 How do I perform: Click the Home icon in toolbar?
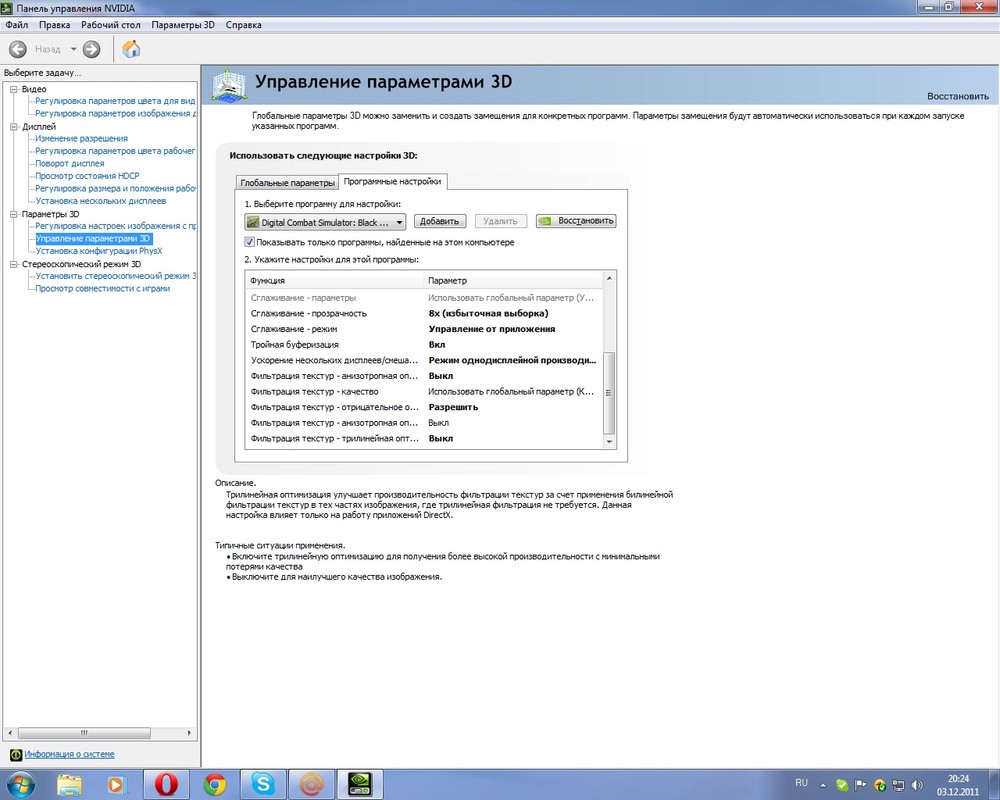click(x=131, y=49)
